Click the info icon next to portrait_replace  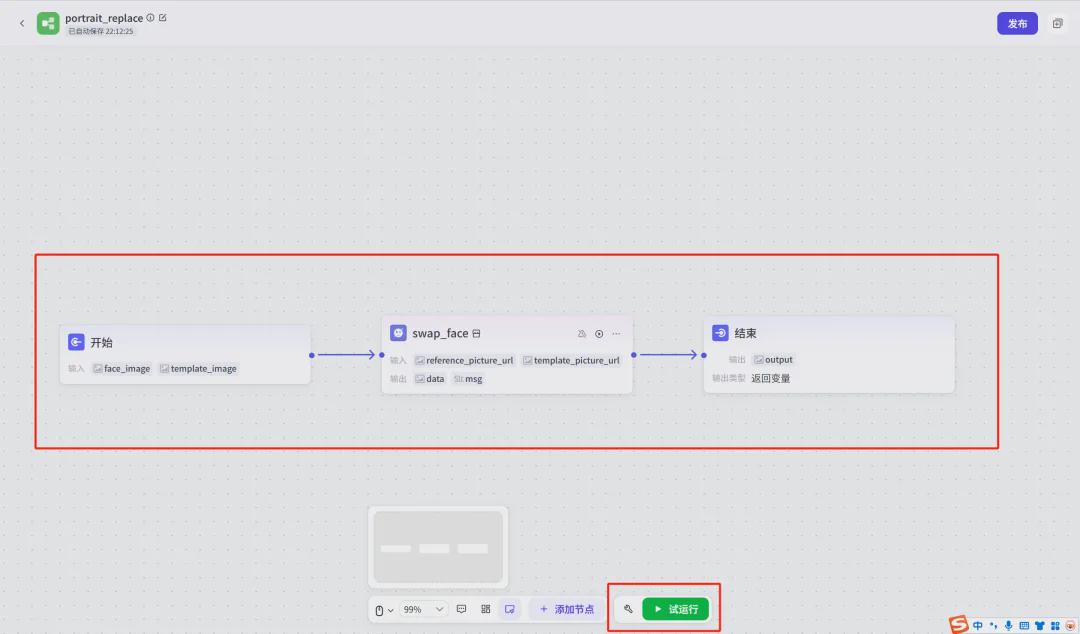[x=151, y=18]
